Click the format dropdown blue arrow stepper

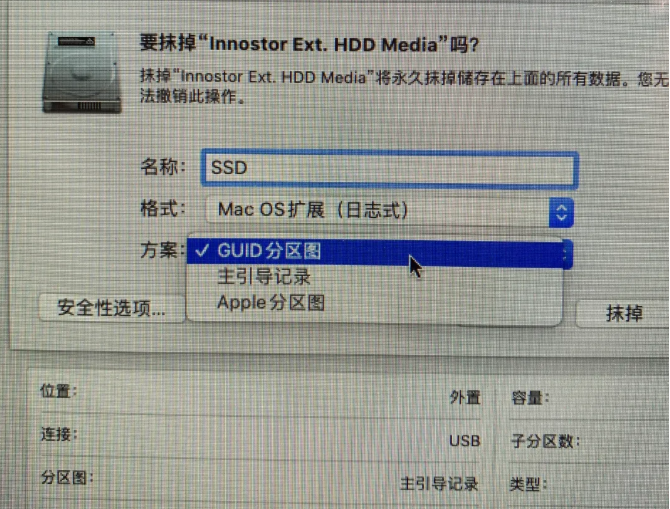tap(561, 212)
